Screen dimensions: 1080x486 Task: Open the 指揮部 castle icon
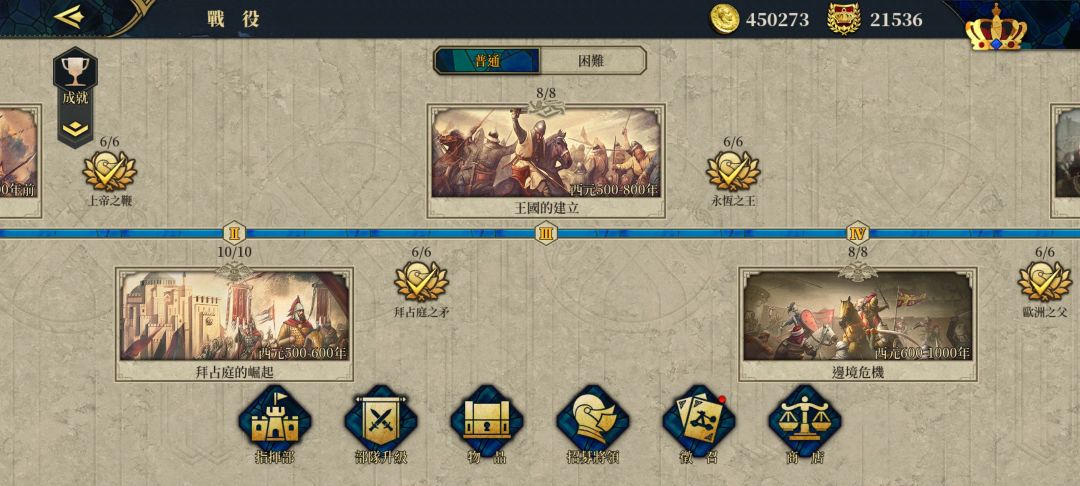pyautogui.click(x=275, y=421)
